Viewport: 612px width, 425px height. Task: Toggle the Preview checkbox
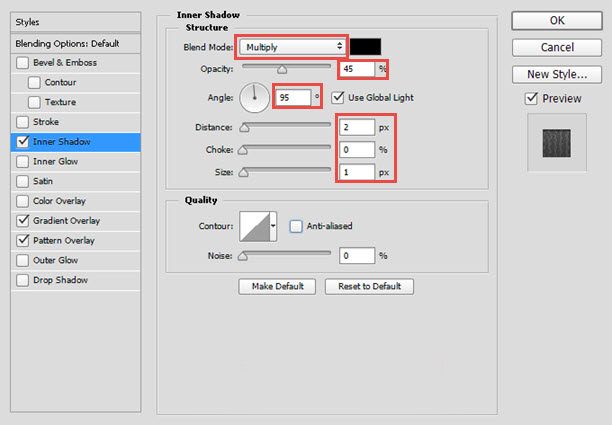(x=531, y=98)
